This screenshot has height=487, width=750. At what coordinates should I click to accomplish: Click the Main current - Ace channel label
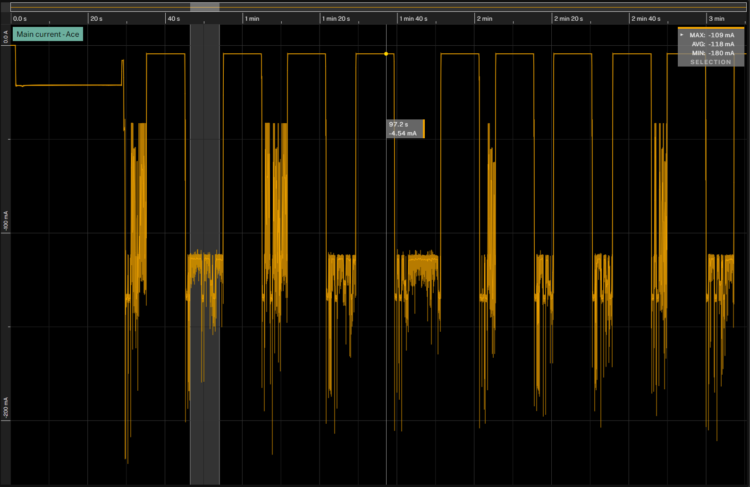pos(48,35)
